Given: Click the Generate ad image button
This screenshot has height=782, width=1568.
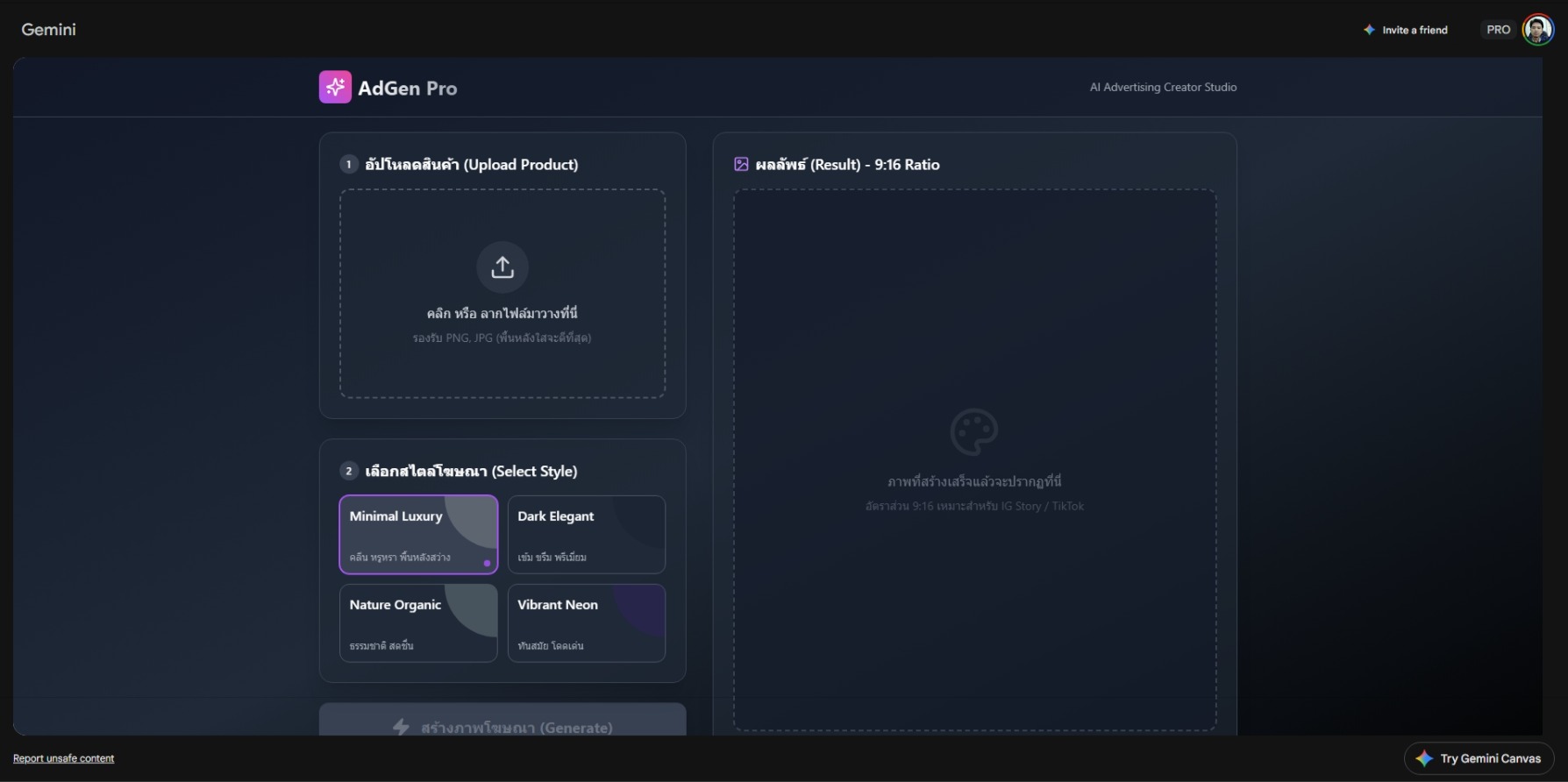Looking at the screenshot, I should click(x=502, y=720).
